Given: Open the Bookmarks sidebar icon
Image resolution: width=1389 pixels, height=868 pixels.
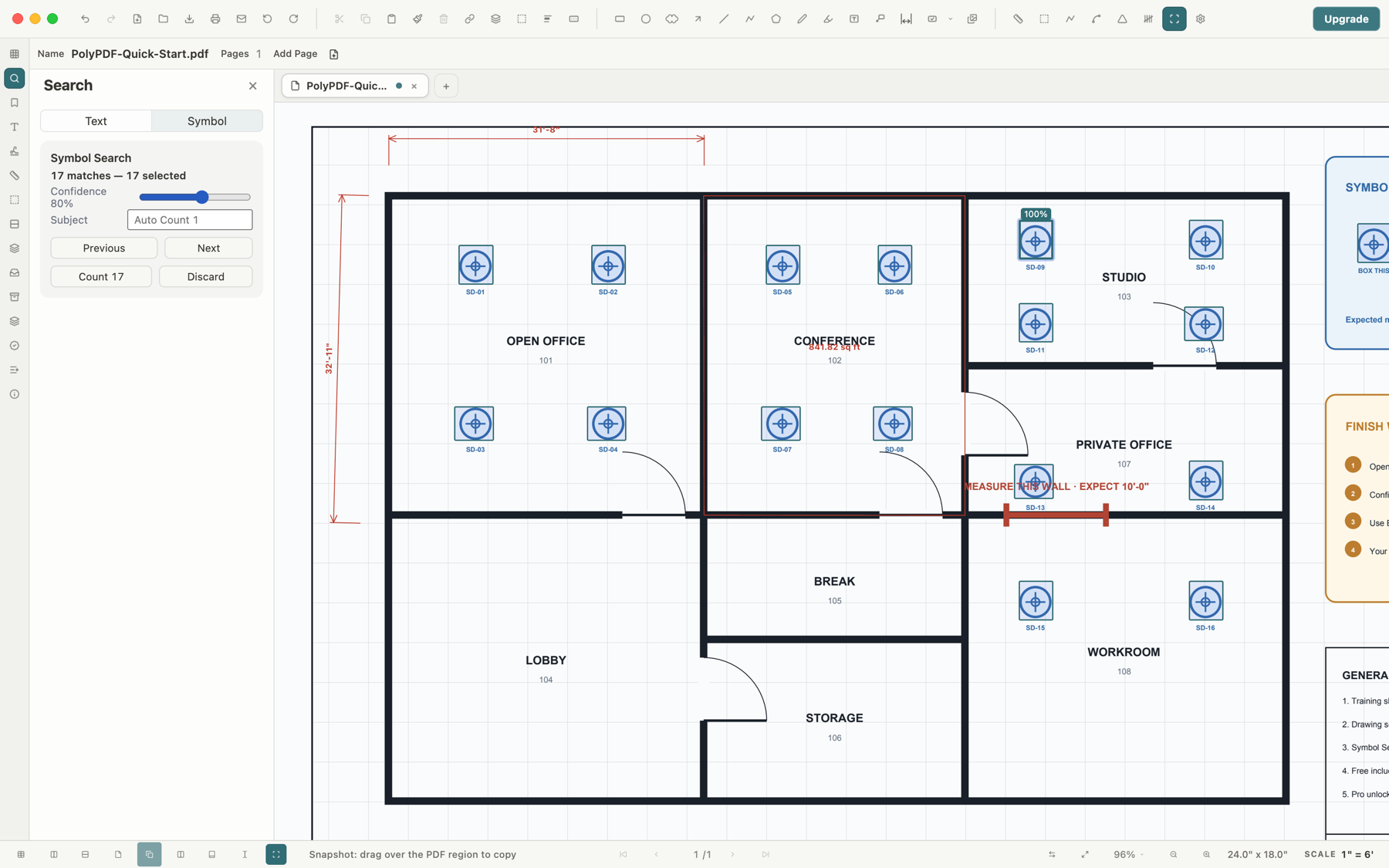Looking at the screenshot, I should 15,103.
